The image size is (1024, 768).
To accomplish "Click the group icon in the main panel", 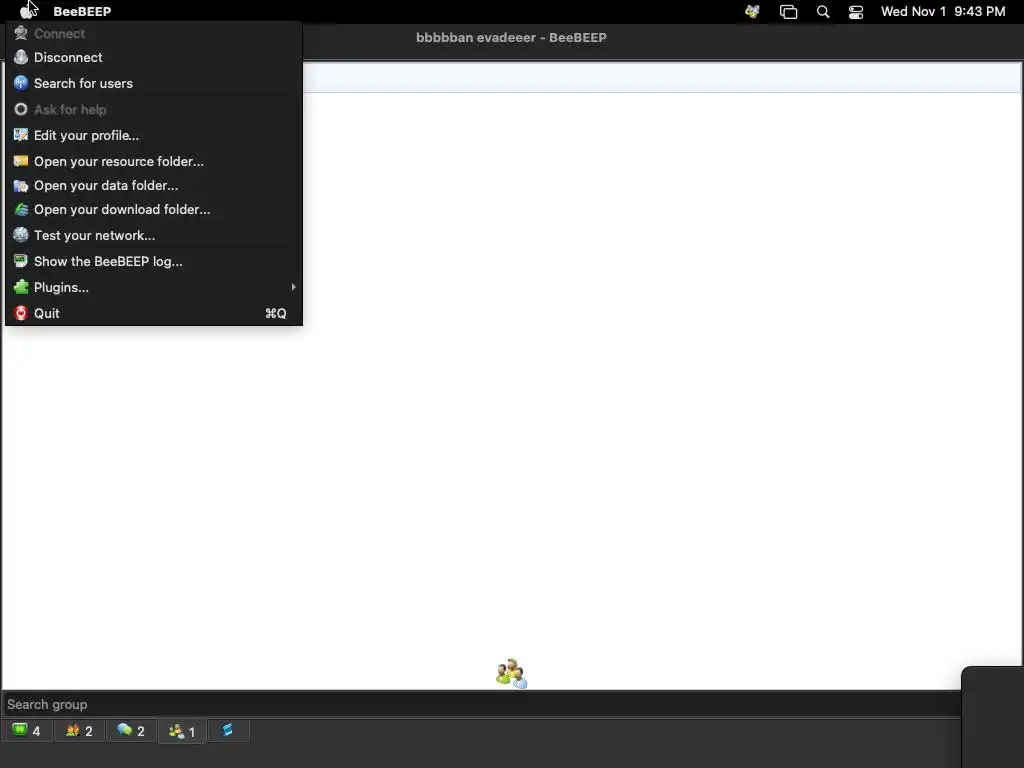I will (x=511, y=673).
